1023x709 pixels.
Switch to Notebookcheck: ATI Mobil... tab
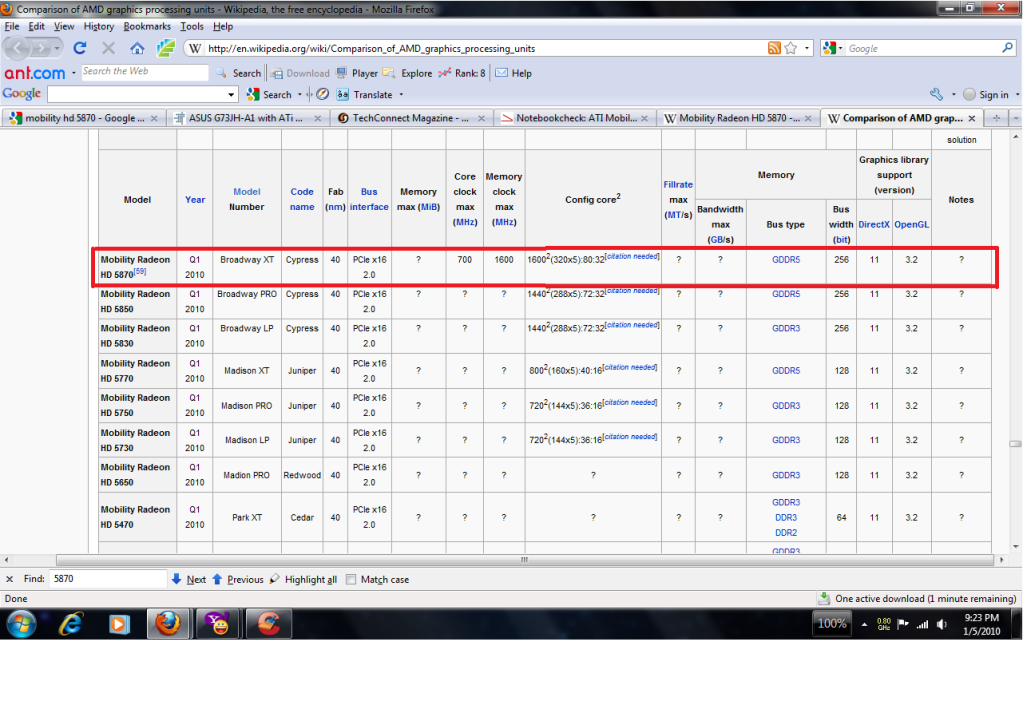point(575,118)
